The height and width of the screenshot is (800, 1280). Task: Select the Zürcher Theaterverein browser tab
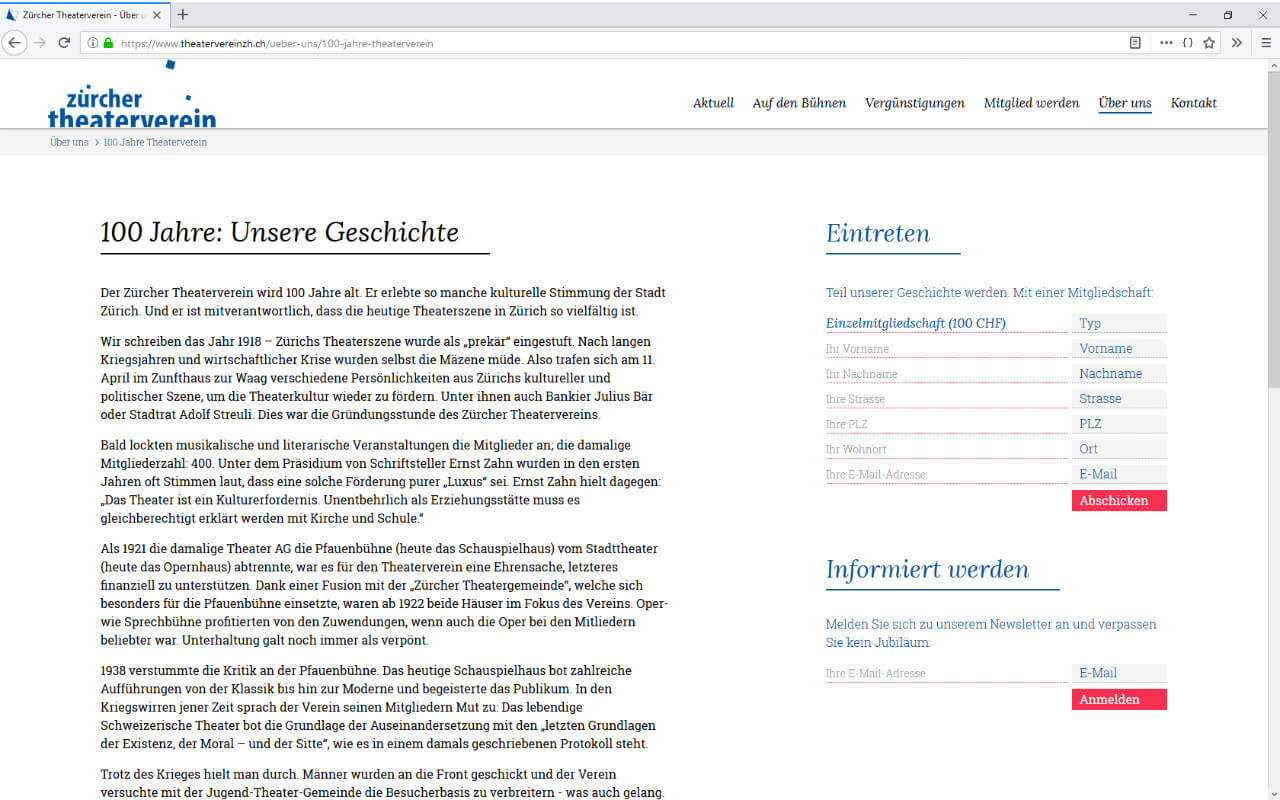pyautogui.click(x=84, y=15)
